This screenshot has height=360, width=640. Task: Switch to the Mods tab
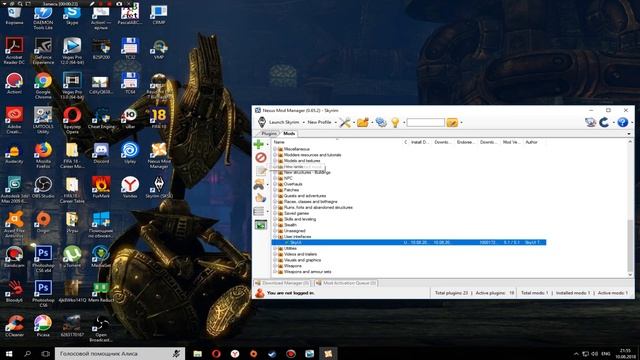[x=289, y=133]
